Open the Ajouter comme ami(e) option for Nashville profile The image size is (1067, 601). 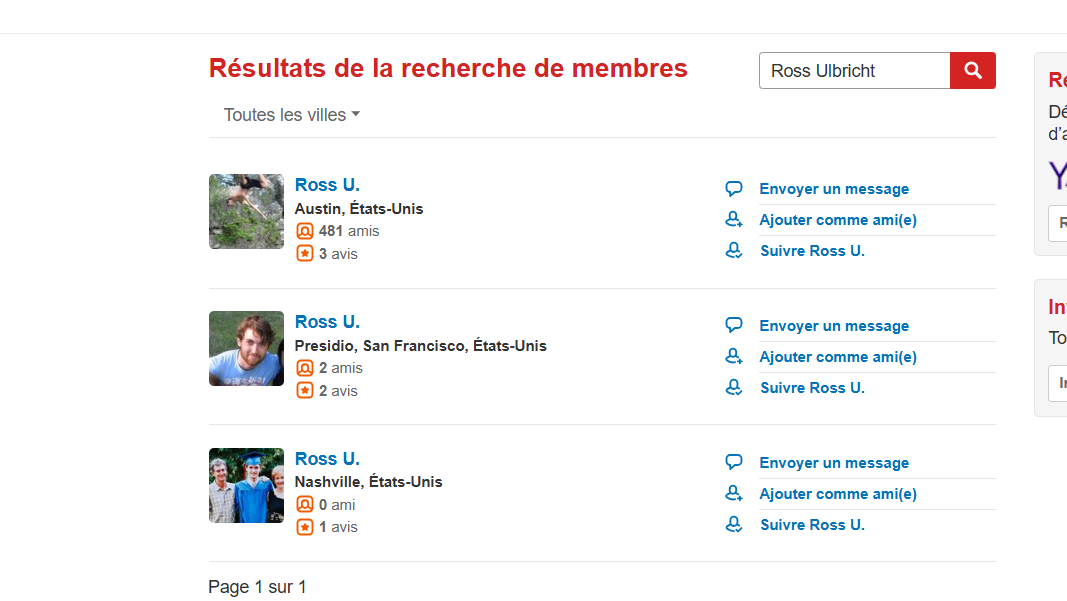838,493
